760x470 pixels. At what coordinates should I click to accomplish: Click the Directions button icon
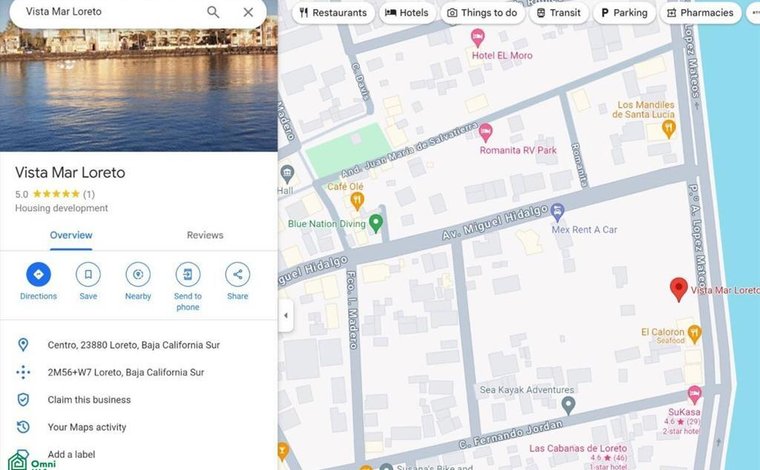[38, 275]
